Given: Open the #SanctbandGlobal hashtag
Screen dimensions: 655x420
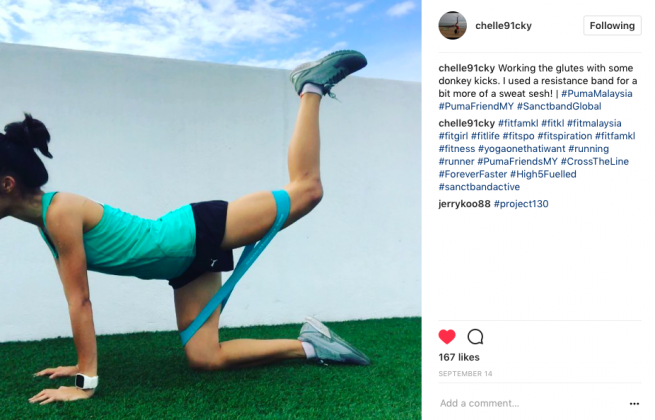Looking at the screenshot, I should point(559,106).
